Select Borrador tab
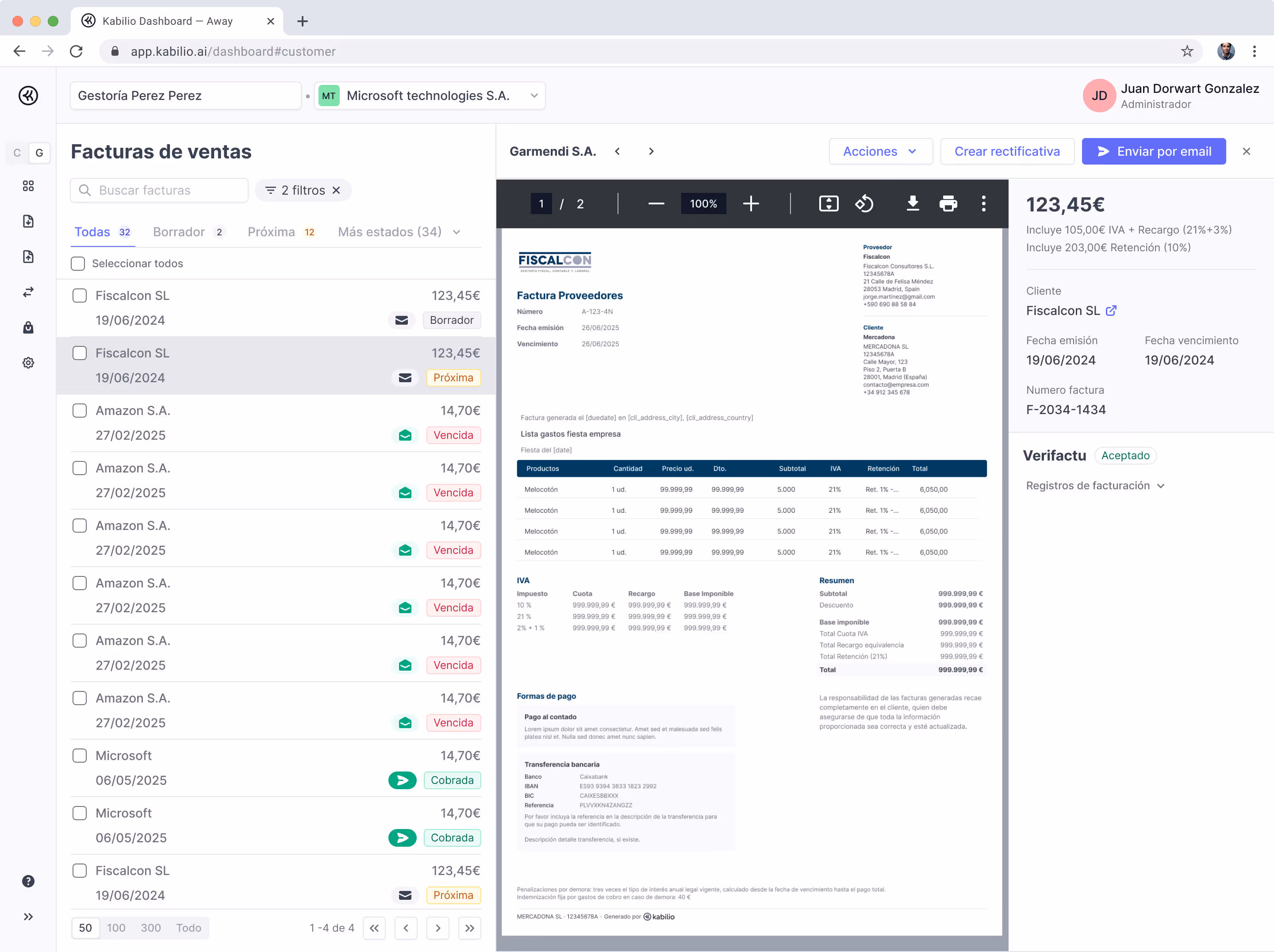The image size is (1274, 952). coord(189,231)
